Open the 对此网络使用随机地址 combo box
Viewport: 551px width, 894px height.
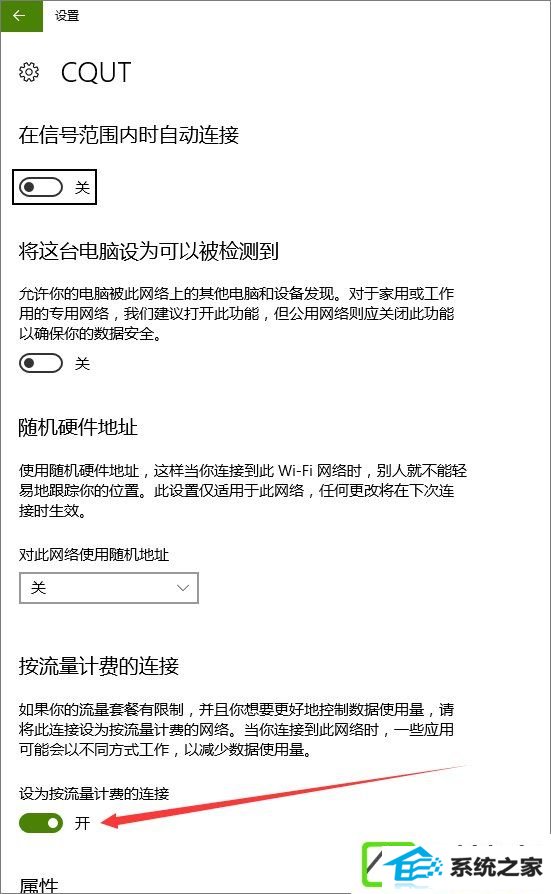coord(108,588)
